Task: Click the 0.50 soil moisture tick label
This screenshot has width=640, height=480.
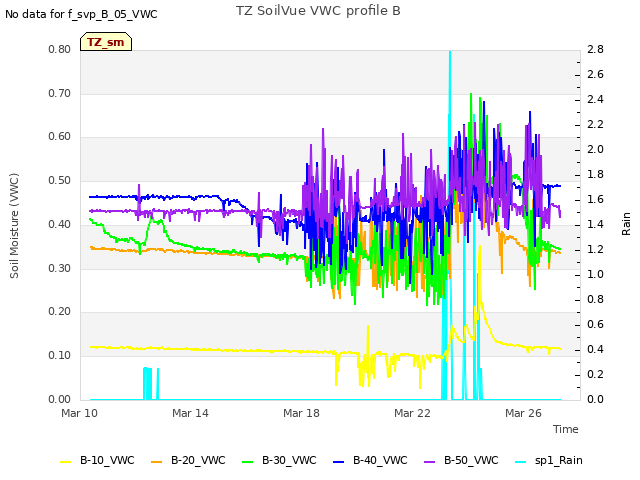Action: pyautogui.click(x=60, y=180)
